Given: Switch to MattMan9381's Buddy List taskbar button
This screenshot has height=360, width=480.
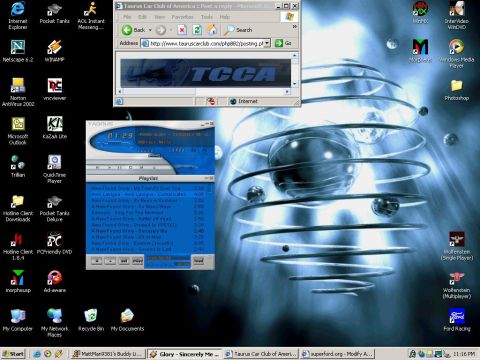Looking at the screenshot, I should tap(109, 354).
